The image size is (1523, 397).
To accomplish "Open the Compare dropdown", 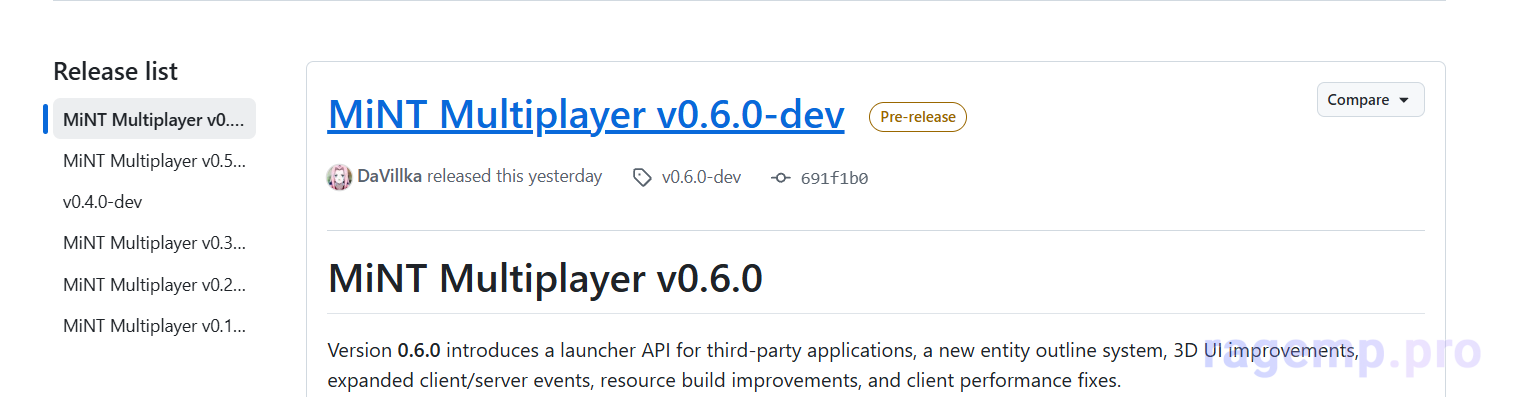I will point(1370,100).
